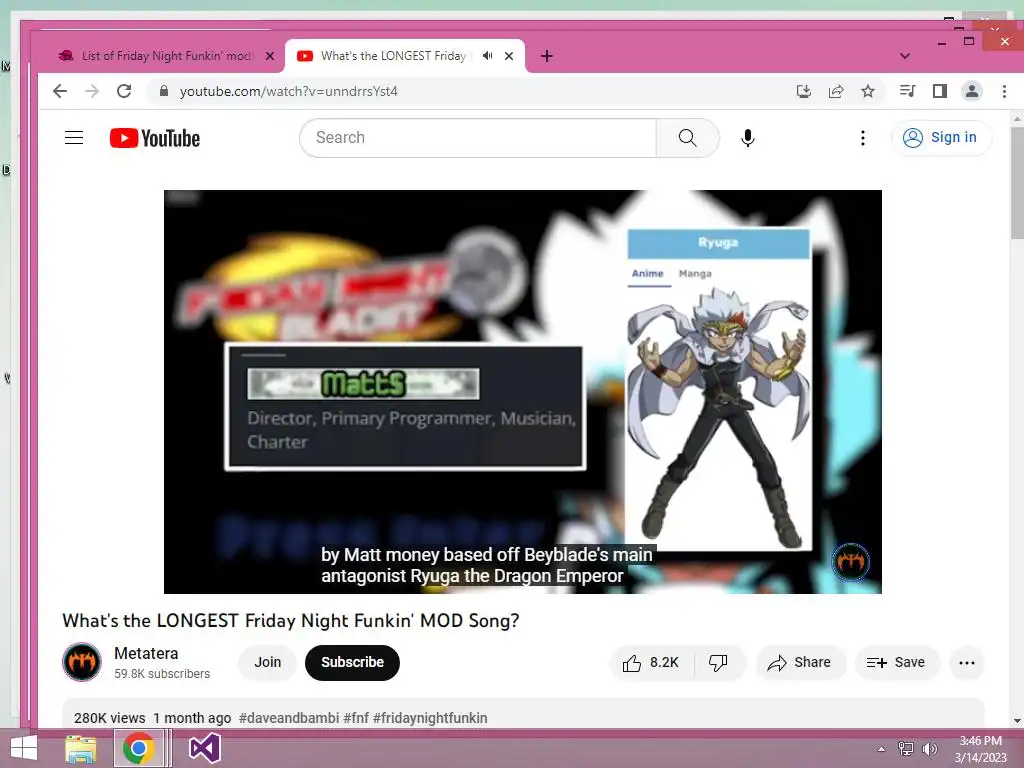Open the Metatera channel name link
The width and height of the screenshot is (1024, 768).
(146, 654)
